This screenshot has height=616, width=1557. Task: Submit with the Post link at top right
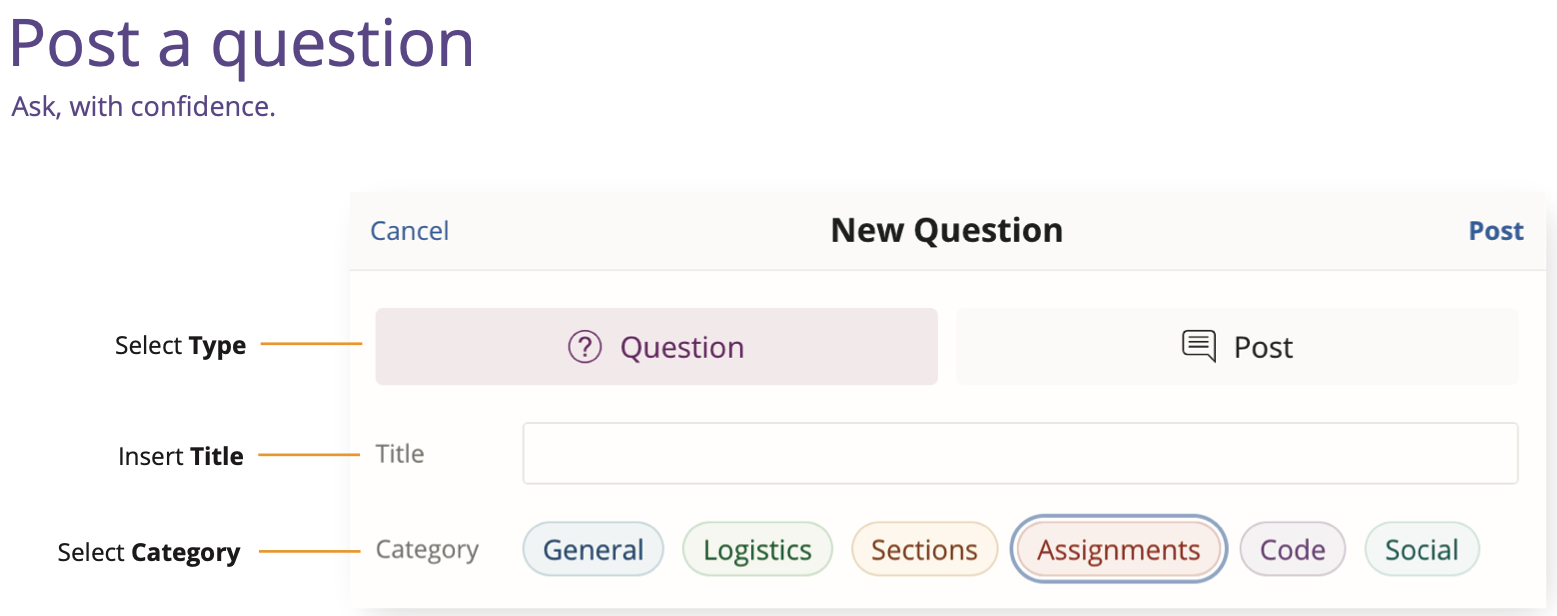(1496, 231)
